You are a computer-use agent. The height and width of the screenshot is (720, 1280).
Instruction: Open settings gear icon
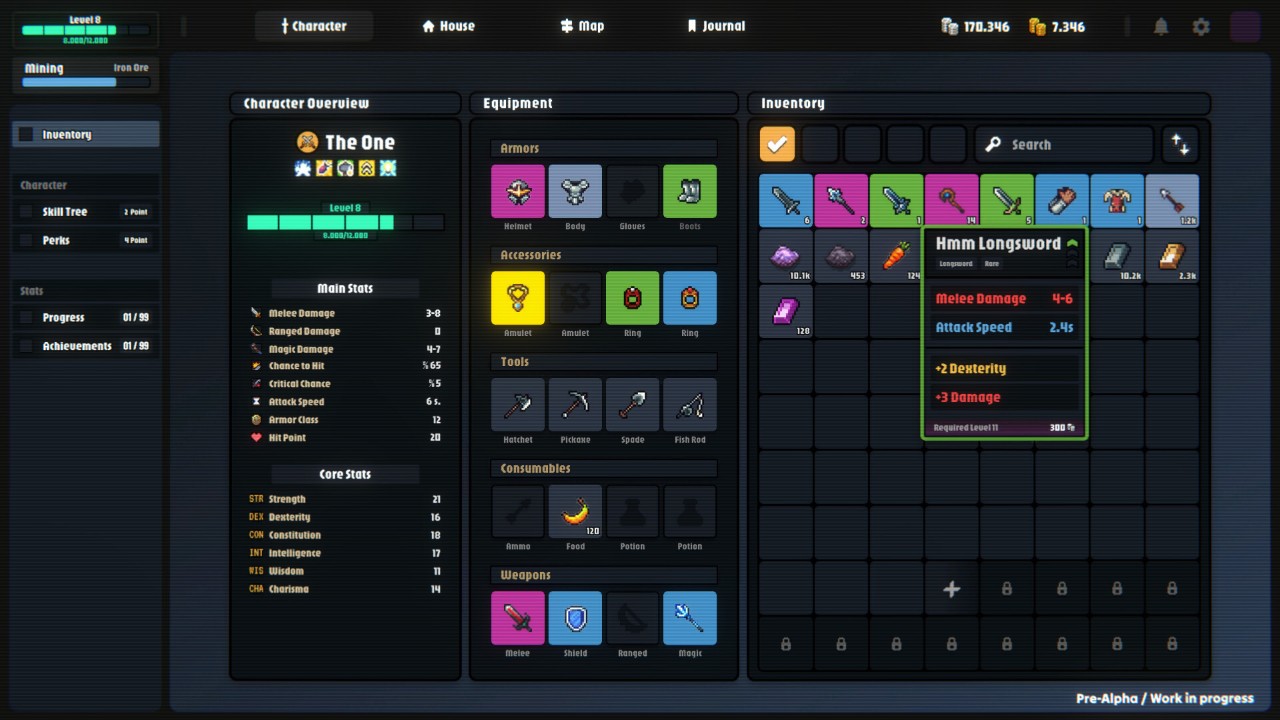[1201, 27]
